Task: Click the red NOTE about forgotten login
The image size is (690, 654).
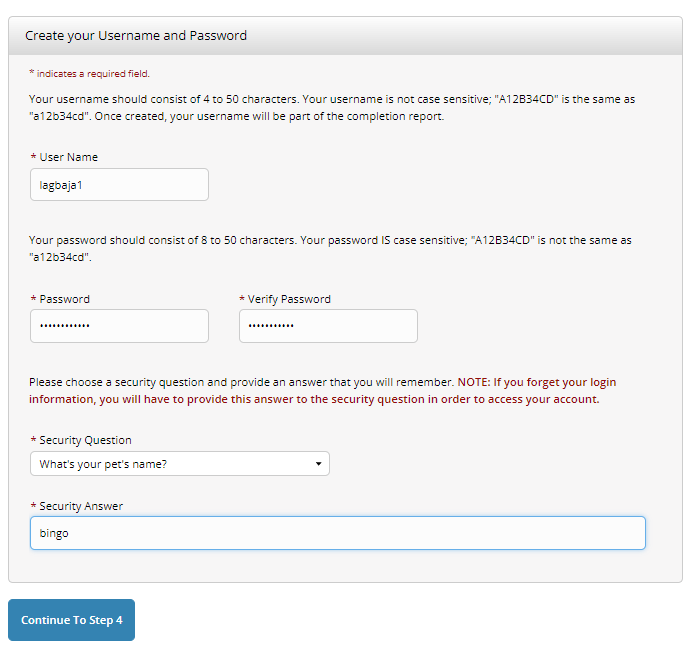Action: [323, 390]
